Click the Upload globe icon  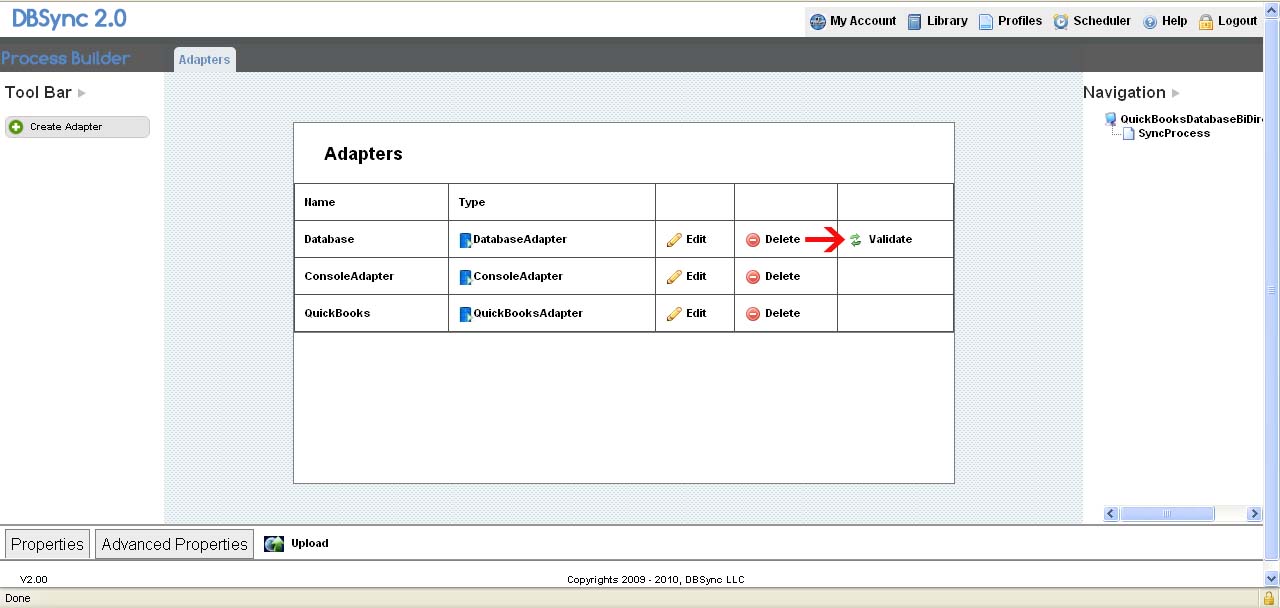click(274, 544)
